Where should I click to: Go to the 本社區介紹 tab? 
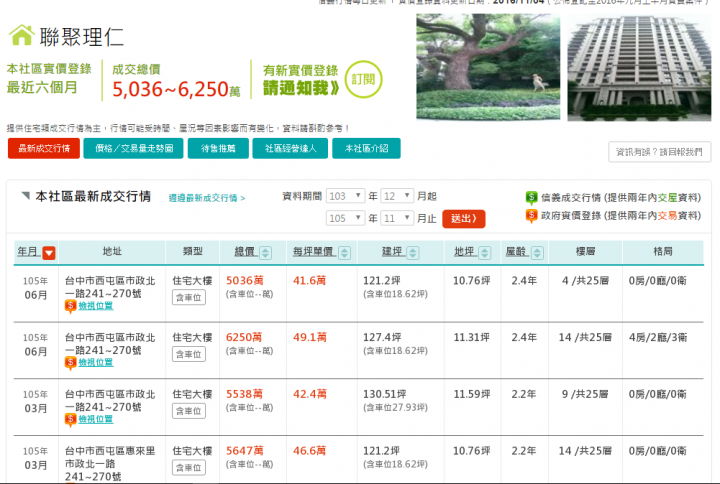pos(366,148)
